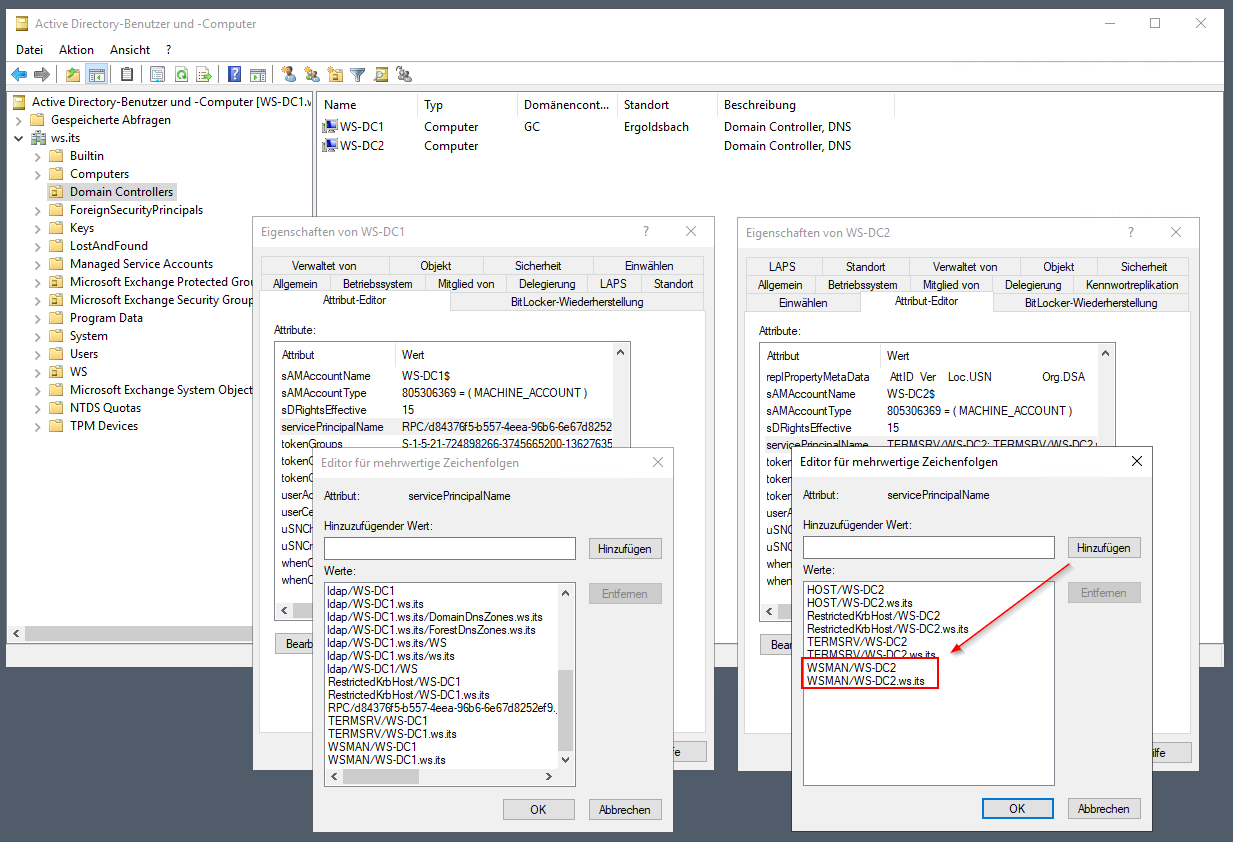
Task: Open Kennwortreplikation tab in WS-DC2 properties
Action: click(x=1132, y=285)
